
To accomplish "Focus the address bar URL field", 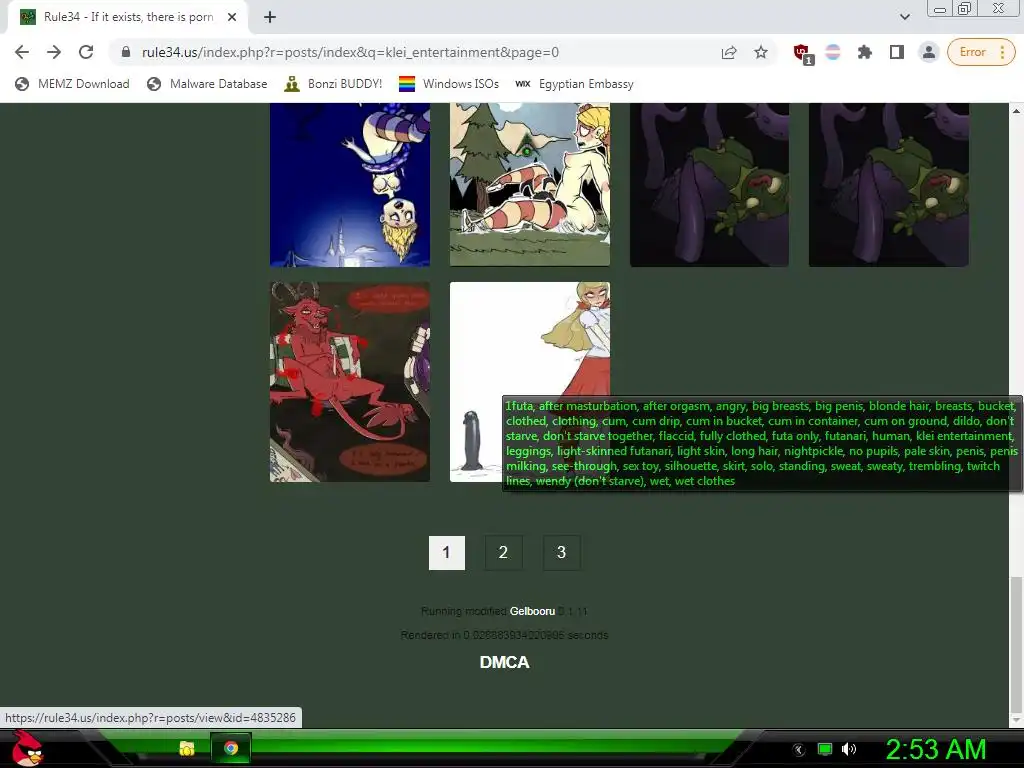I will coord(418,52).
